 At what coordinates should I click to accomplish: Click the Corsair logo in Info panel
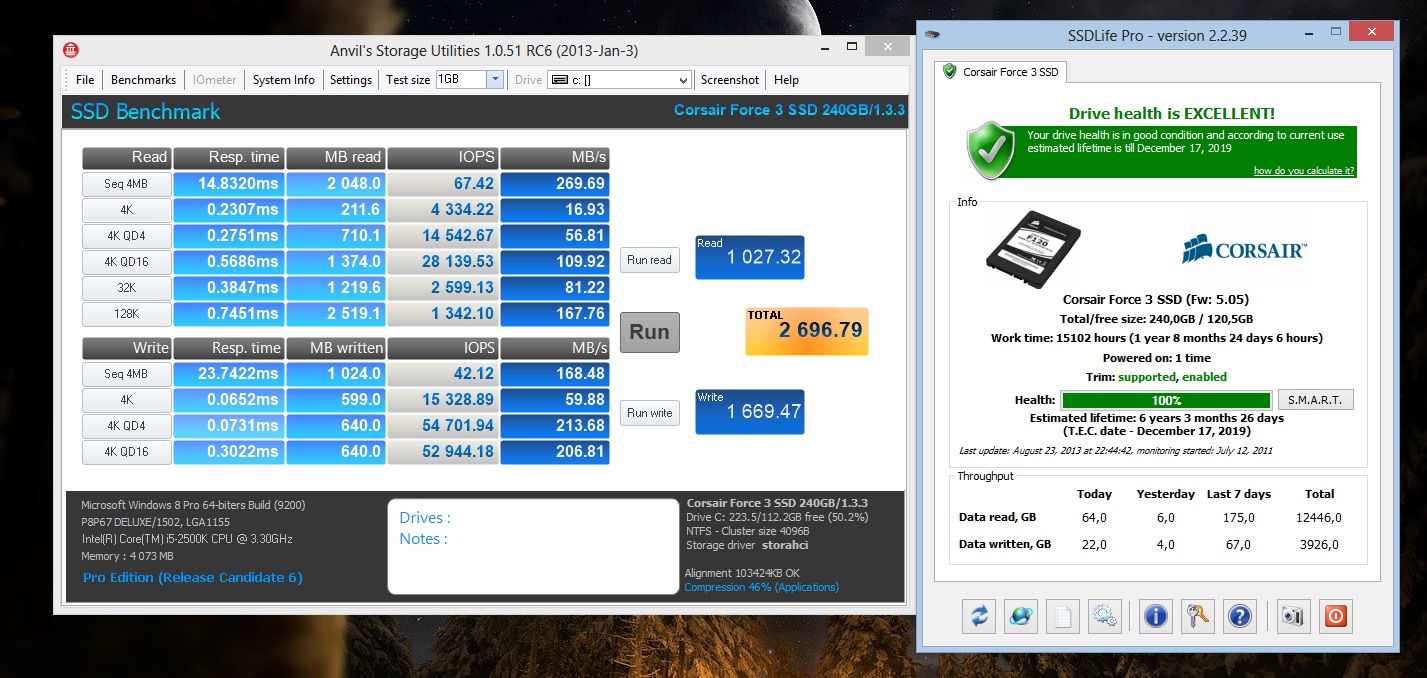[1244, 248]
